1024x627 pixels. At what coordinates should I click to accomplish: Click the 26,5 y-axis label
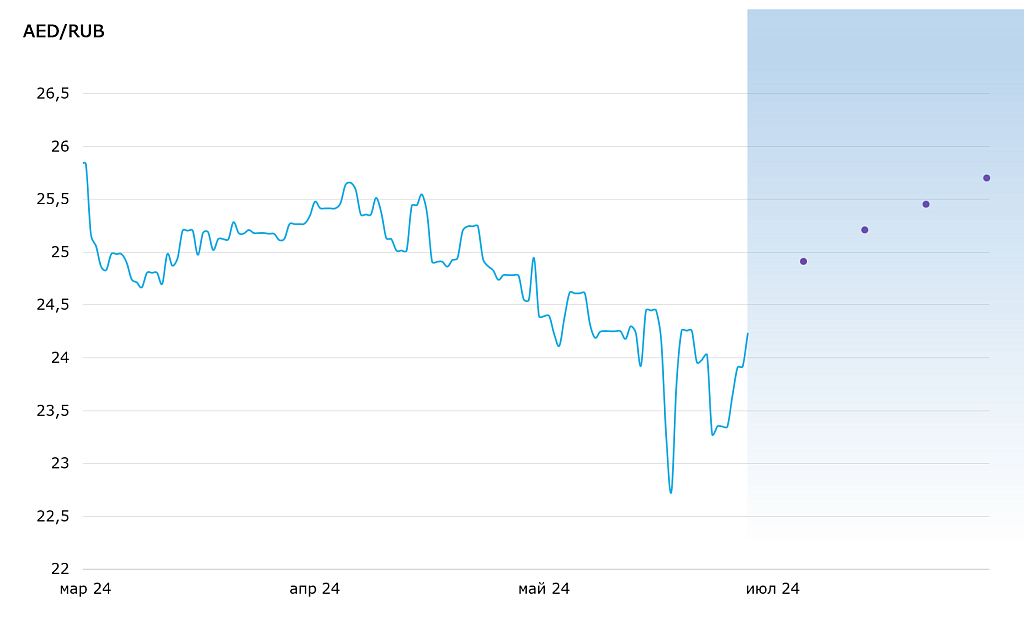click(53, 94)
